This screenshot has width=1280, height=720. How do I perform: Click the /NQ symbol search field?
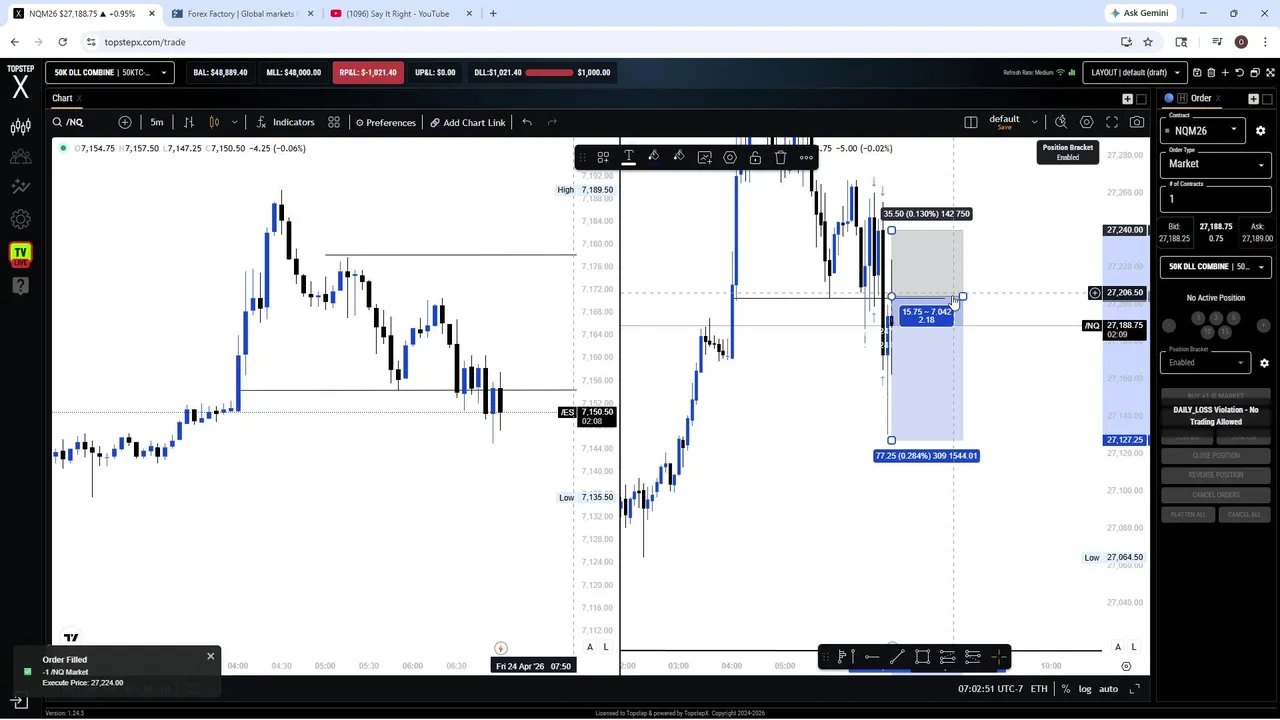82,122
